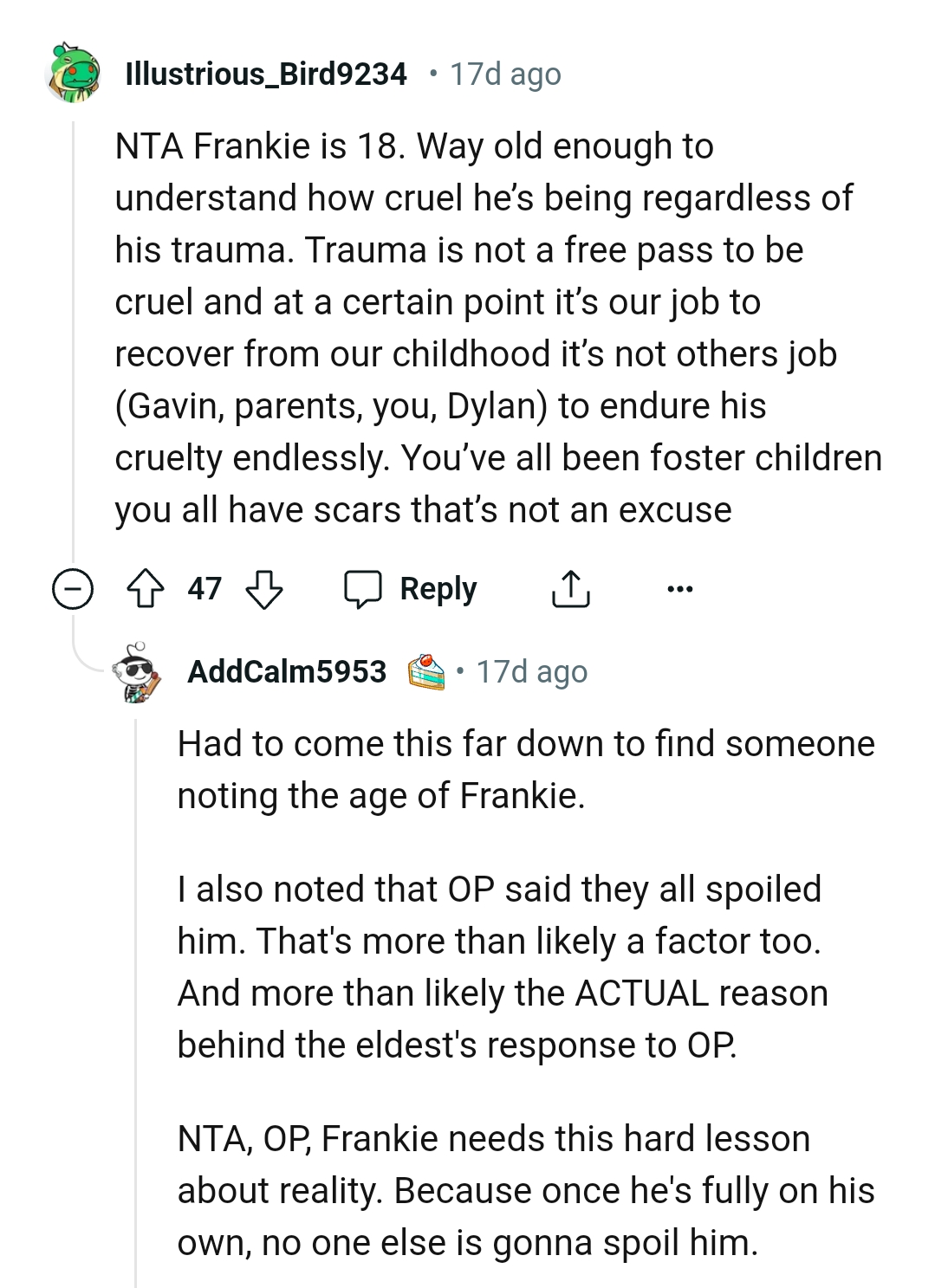This screenshot has width=935, height=1288.
Task: Click the speech bubble reply icon
Action: (363, 590)
